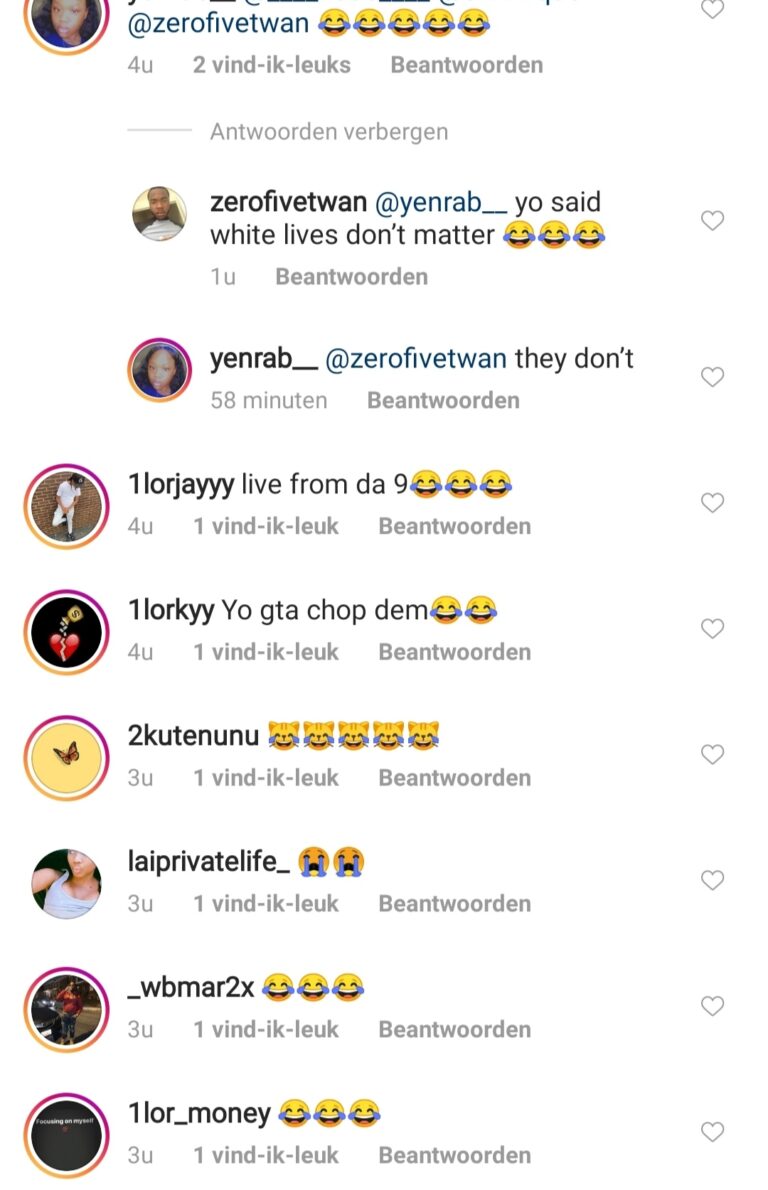Collapse replies with 'Antwoorden verbergen'
The height and width of the screenshot is (1190, 768).
(329, 132)
